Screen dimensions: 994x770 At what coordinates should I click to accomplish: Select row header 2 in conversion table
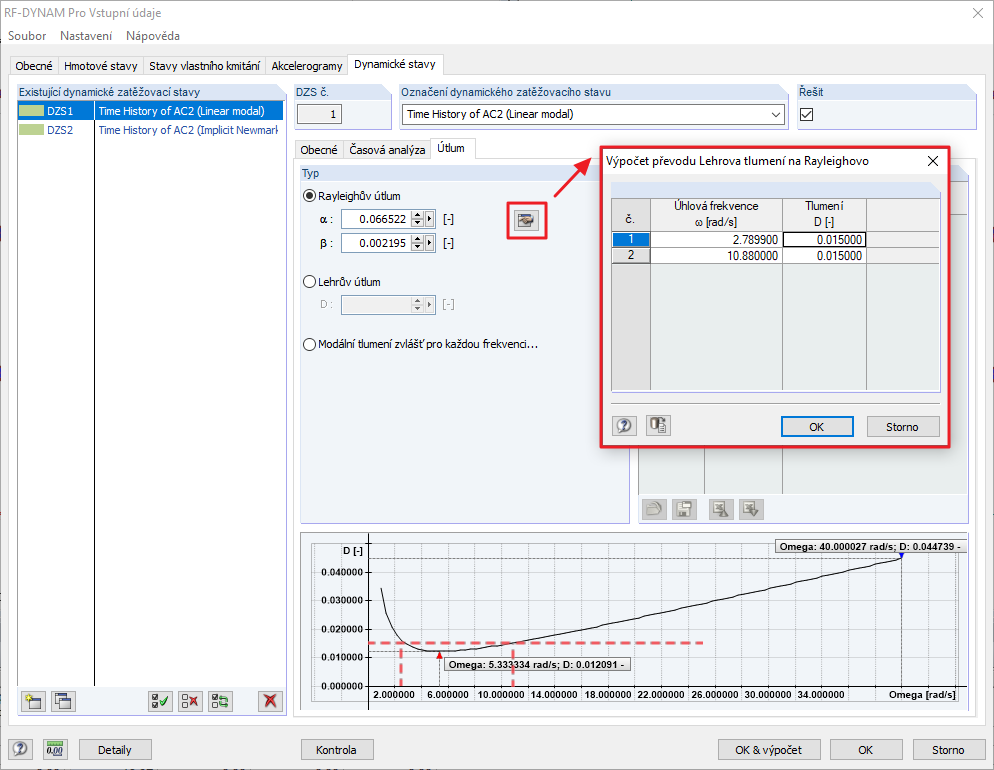pyautogui.click(x=631, y=255)
